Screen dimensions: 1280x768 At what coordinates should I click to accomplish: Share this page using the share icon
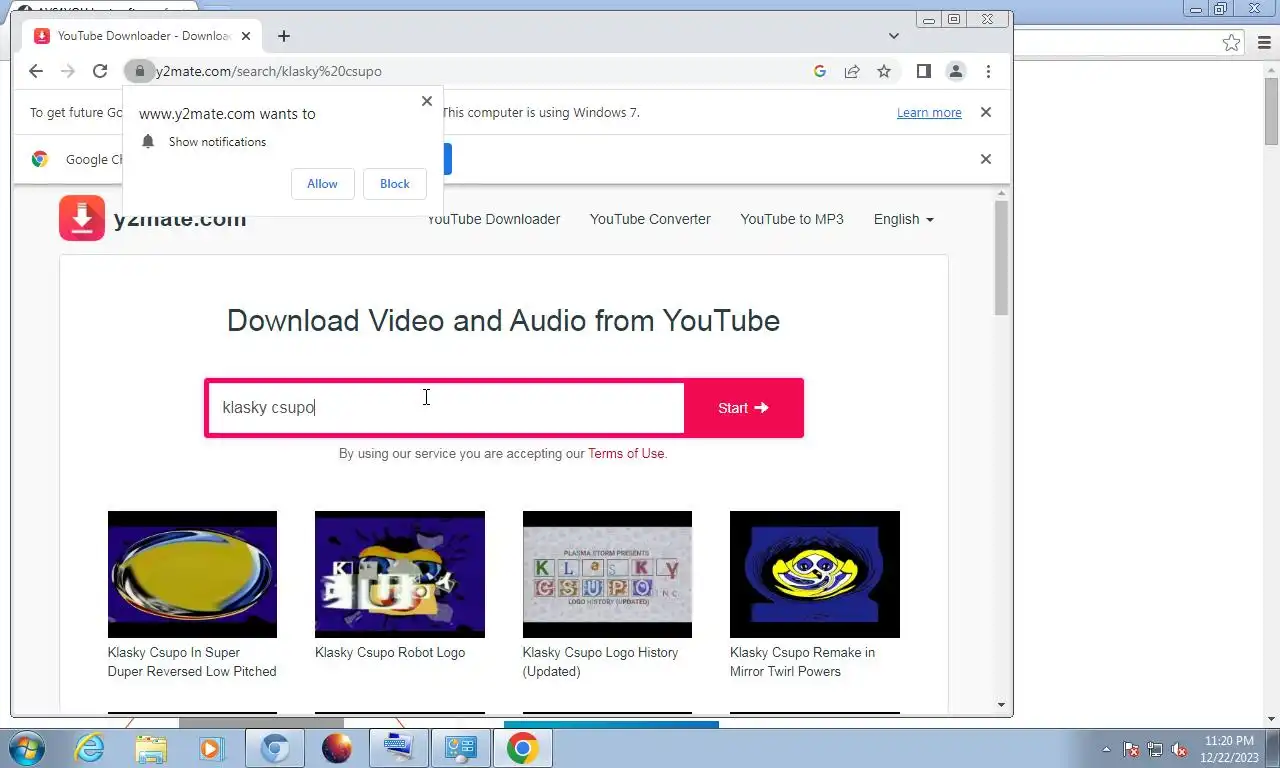[852, 71]
